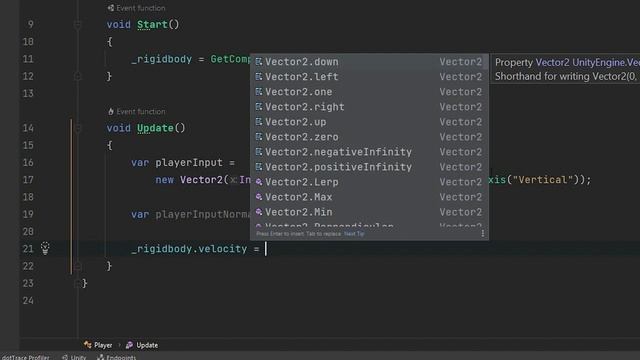The height and width of the screenshot is (360, 640).
Task: Click the property icon beside Vector2.positiveInfinity
Action: pyautogui.click(x=259, y=167)
